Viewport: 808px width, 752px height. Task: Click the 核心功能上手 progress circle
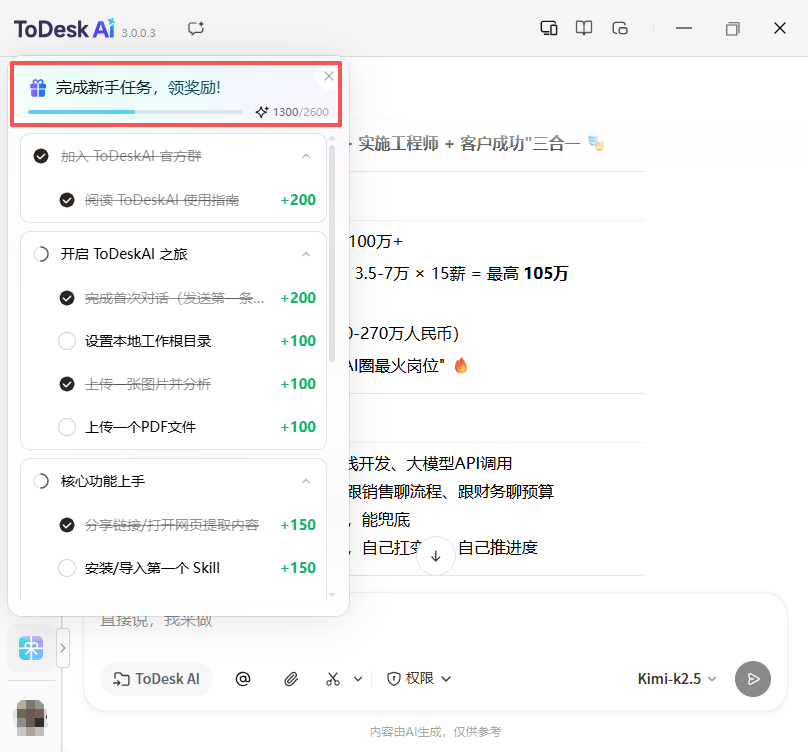pyautogui.click(x=41, y=481)
